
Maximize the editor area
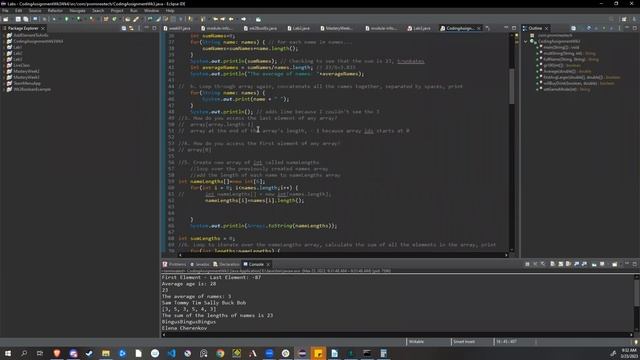point(514,28)
